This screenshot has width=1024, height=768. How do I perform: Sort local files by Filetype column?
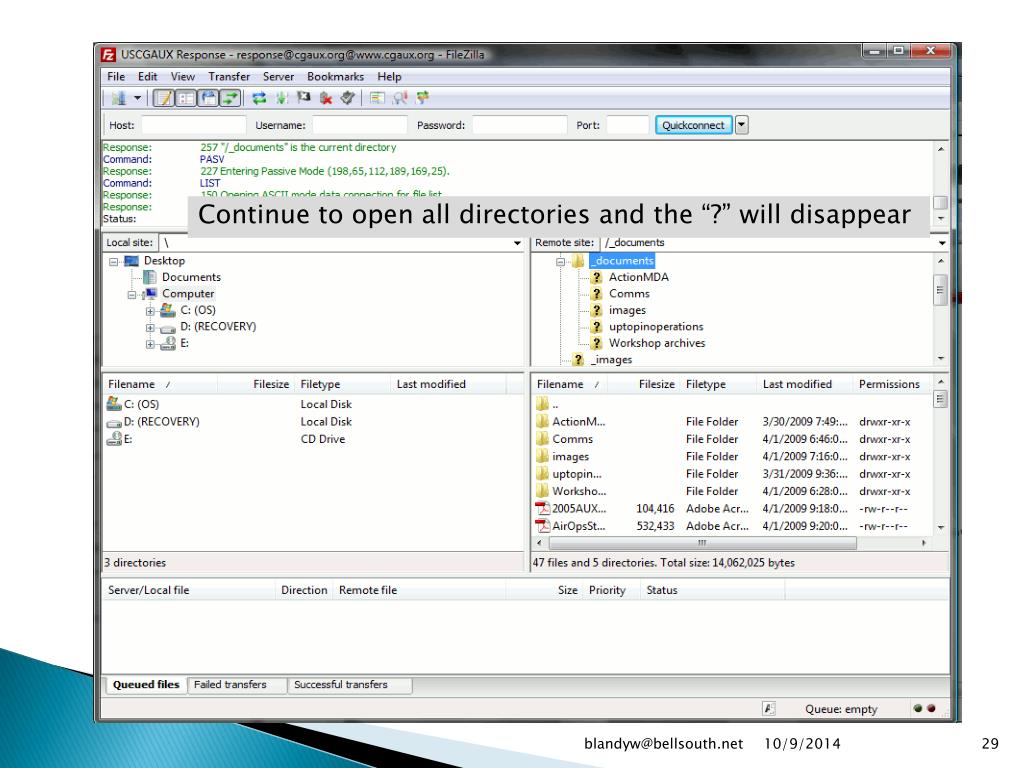coord(343,384)
